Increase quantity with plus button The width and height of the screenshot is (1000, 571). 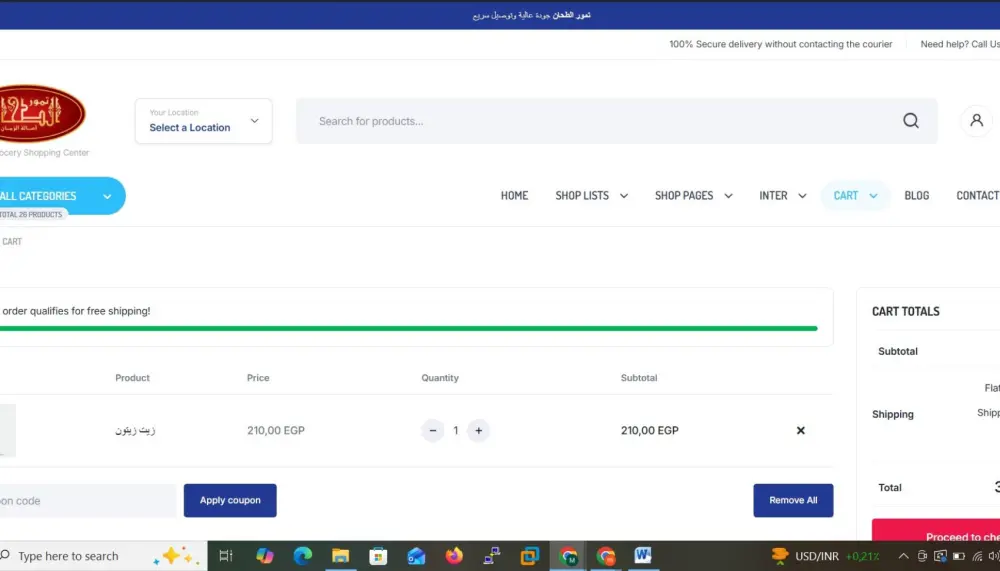pyautogui.click(x=478, y=431)
